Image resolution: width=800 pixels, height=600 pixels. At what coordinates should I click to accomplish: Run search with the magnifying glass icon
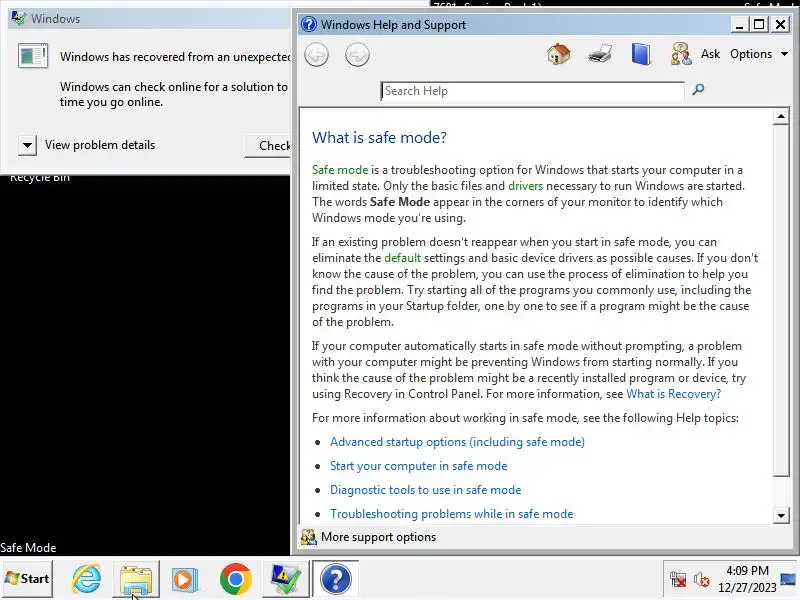click(x=698, y=90)
